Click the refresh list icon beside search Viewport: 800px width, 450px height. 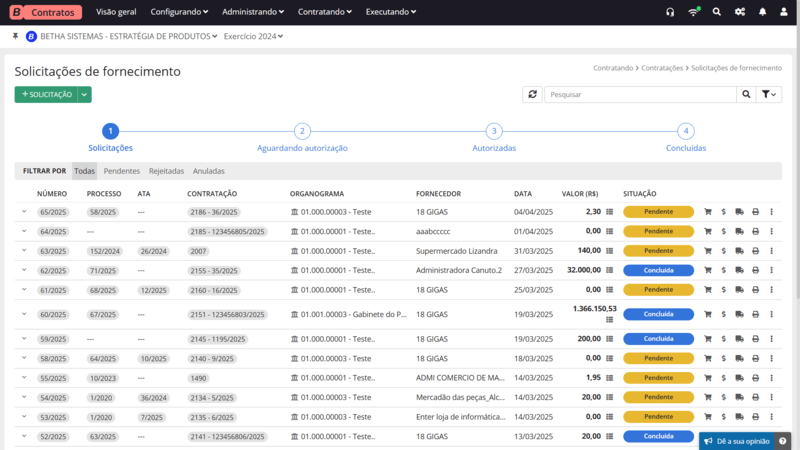pyautogui.click(x=533, y=94)
